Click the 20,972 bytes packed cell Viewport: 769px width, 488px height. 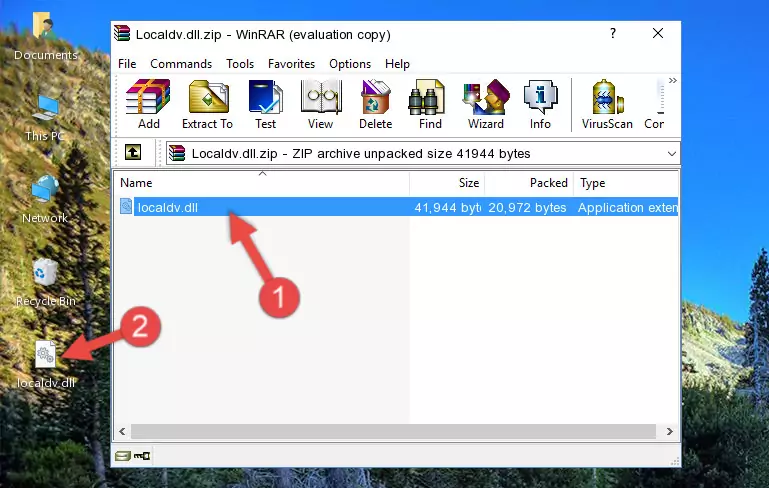coord(527,207)
